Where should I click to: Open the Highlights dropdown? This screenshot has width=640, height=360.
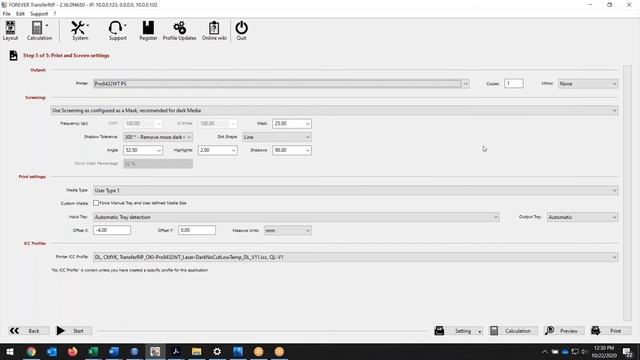(233, 151)
